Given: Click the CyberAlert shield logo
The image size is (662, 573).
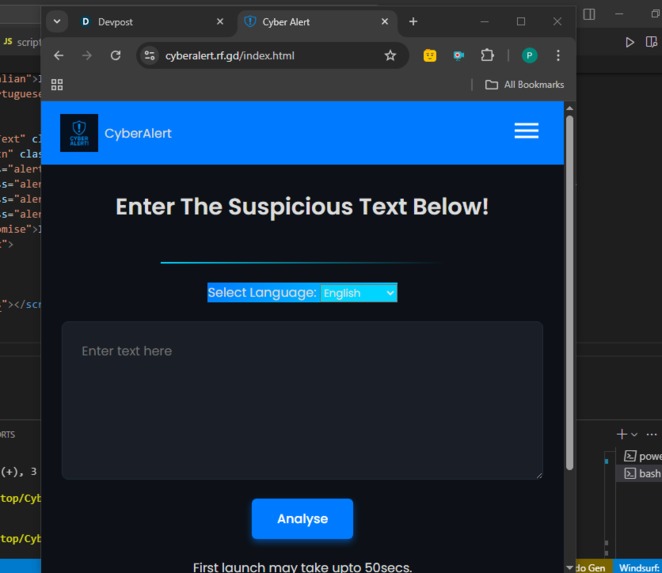Looking at the screenshot, I should point(79,133).
